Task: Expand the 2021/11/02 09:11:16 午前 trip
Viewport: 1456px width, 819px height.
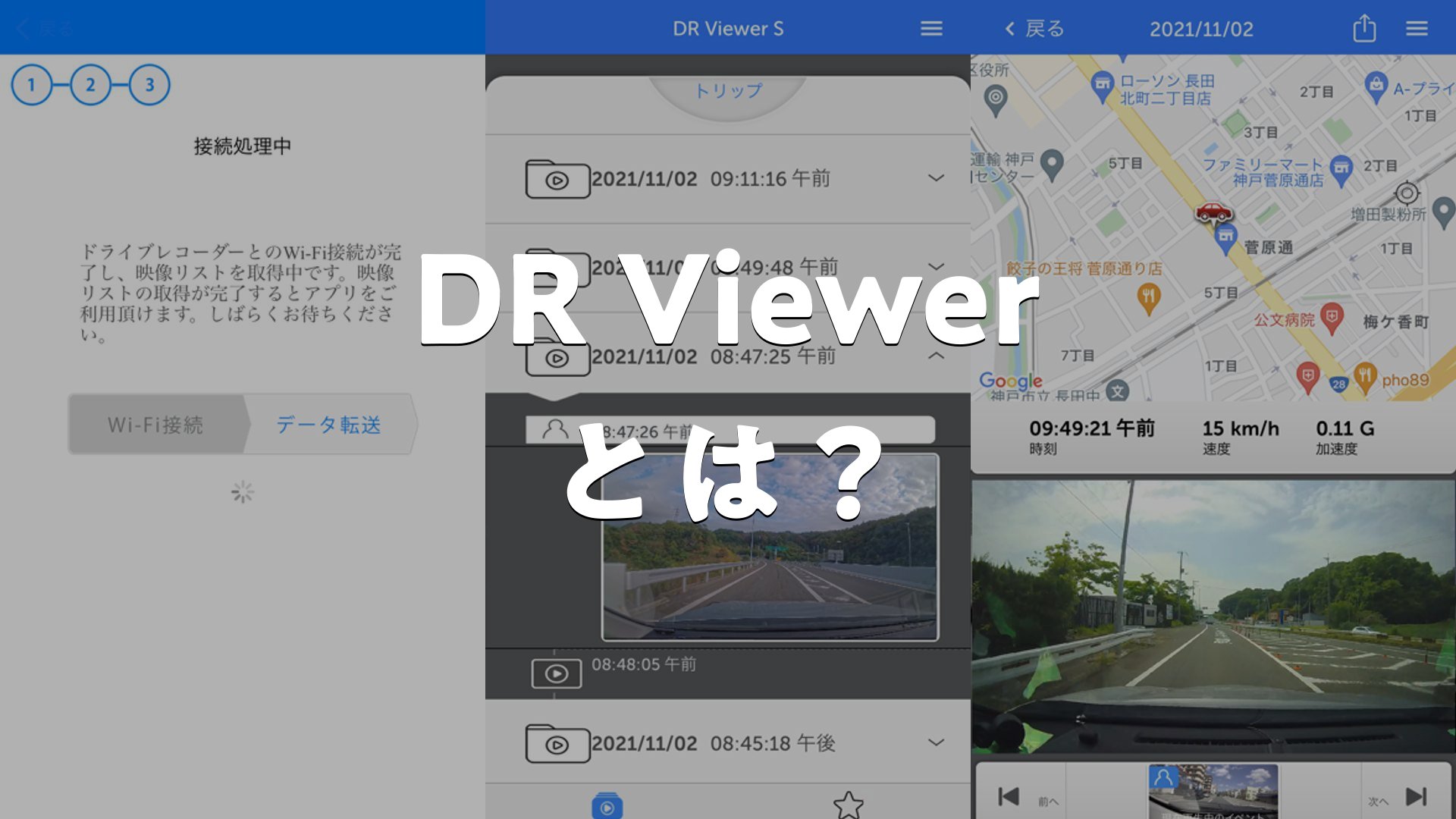Action: coord(936,178)
